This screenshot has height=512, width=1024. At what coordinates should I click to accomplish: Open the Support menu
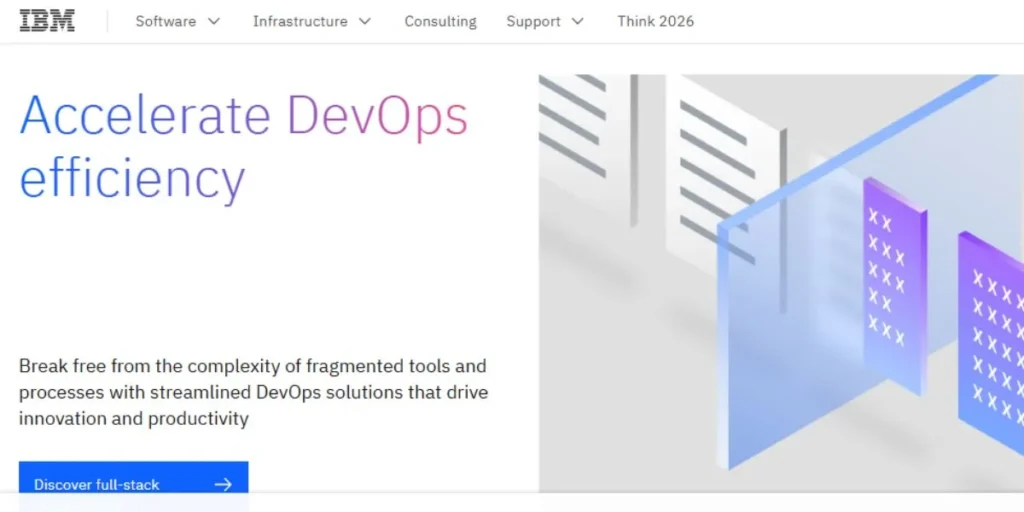tap(533, 21)
